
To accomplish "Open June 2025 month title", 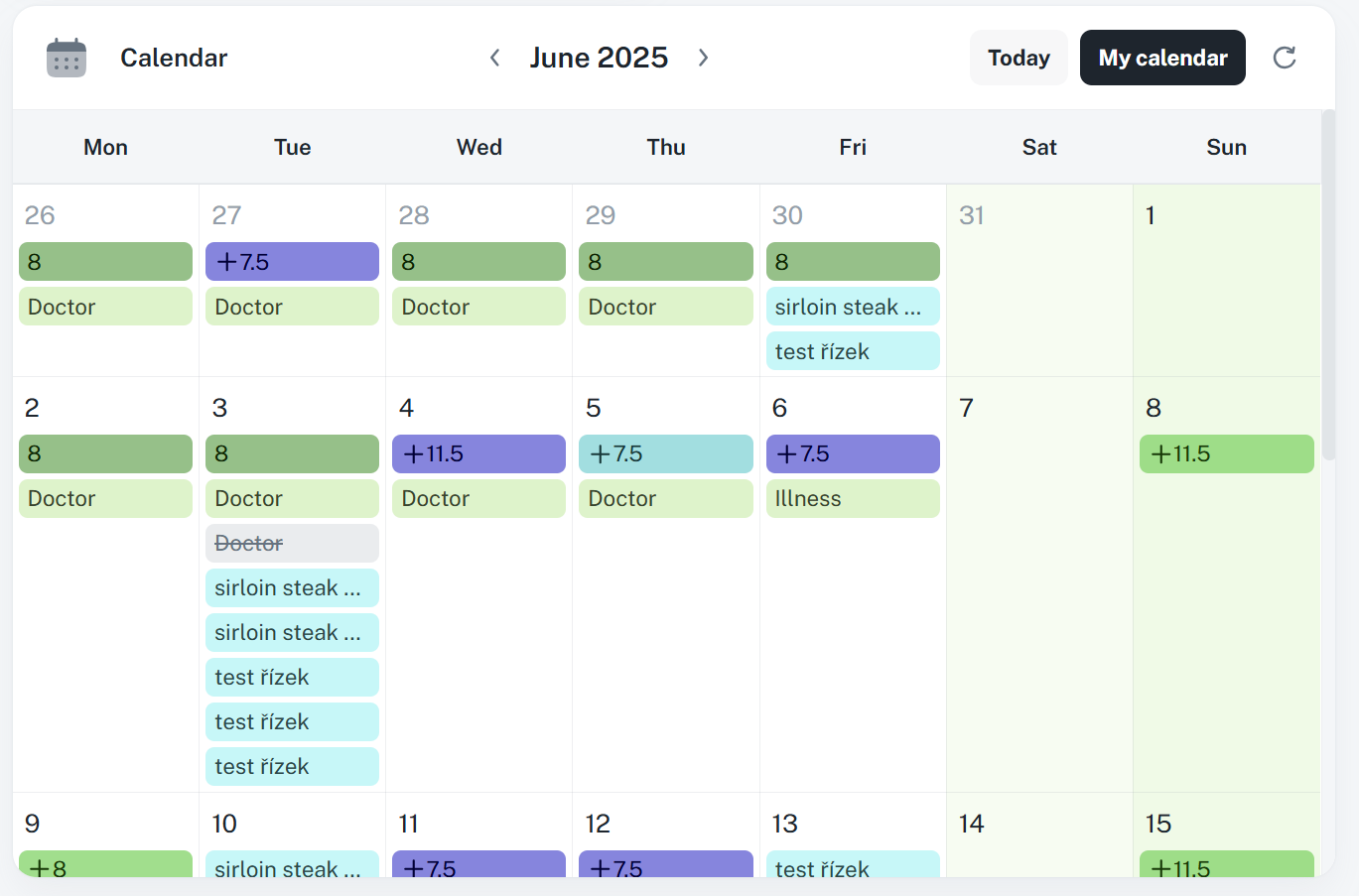I will point(599,58).
